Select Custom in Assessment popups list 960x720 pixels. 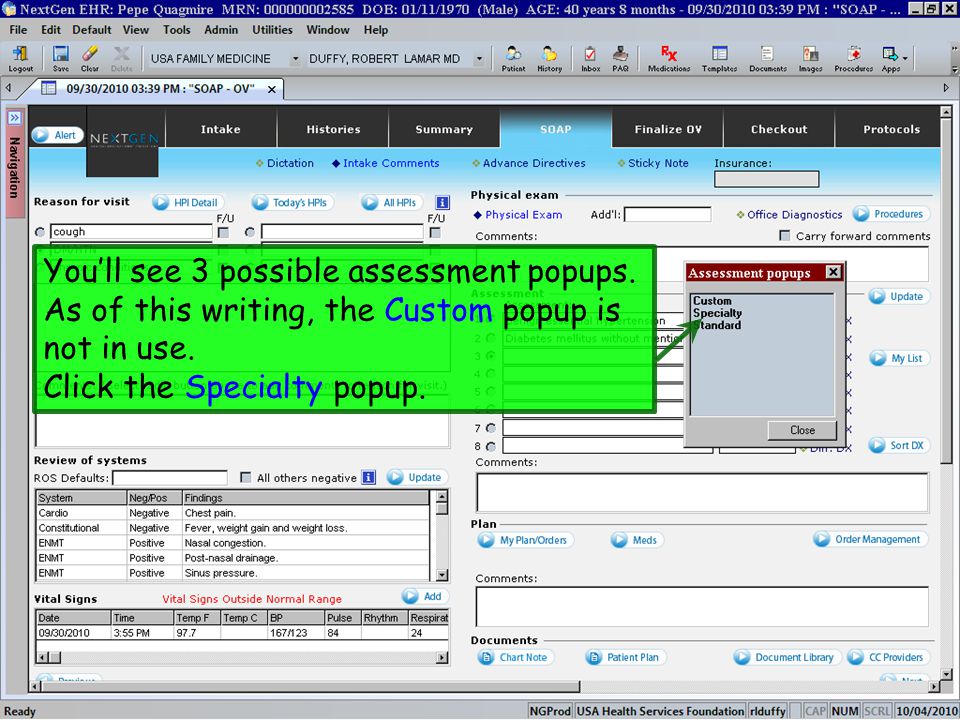(x=712, y=301)
